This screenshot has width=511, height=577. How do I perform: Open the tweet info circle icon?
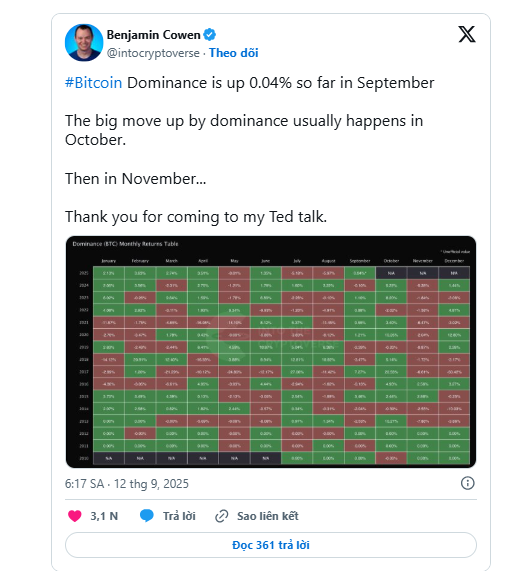click(x=468, y=483)
